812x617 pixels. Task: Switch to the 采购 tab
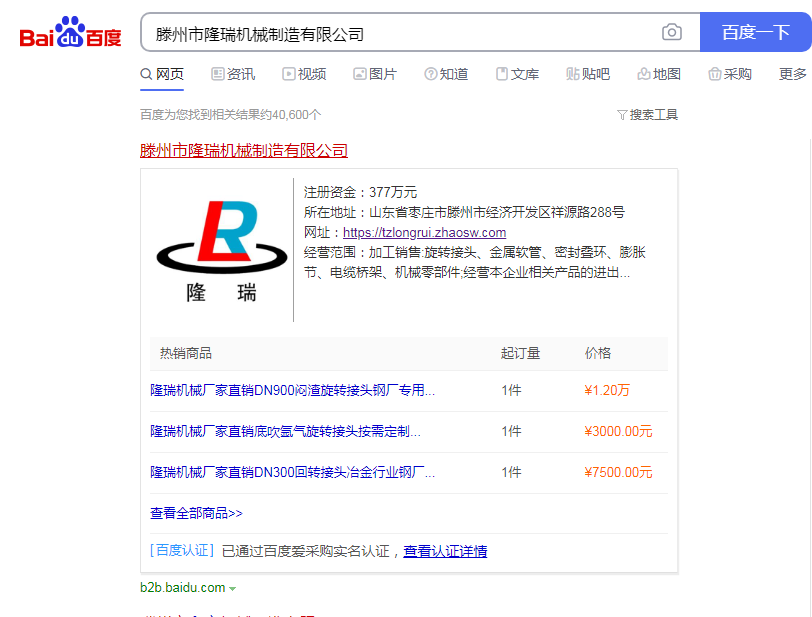pos(730,74)
